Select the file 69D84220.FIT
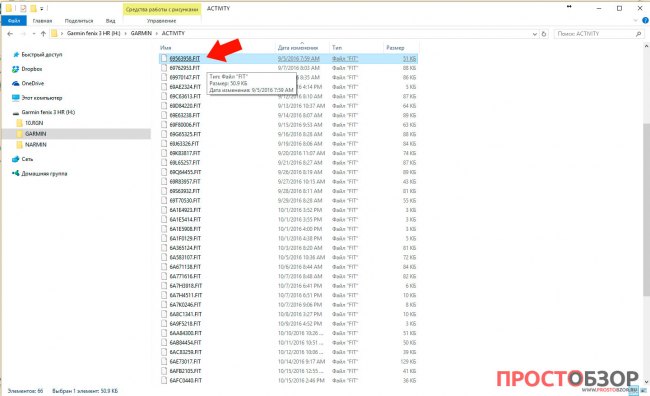The height and width of the screenshot is (396, 650). pyautogui.click(x=185, y=106)
